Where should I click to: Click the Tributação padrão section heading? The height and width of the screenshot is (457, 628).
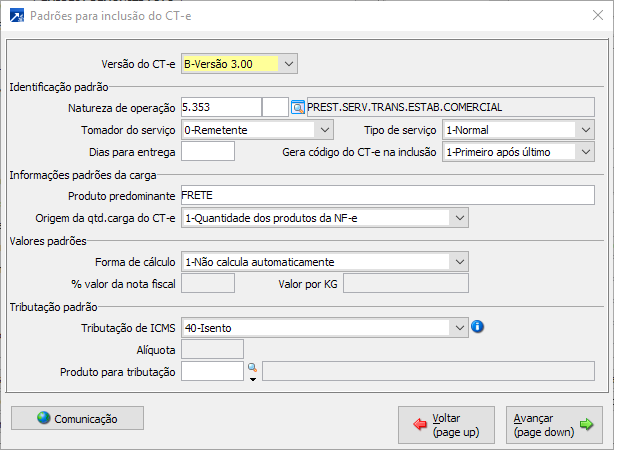click(x=53, y=307)
